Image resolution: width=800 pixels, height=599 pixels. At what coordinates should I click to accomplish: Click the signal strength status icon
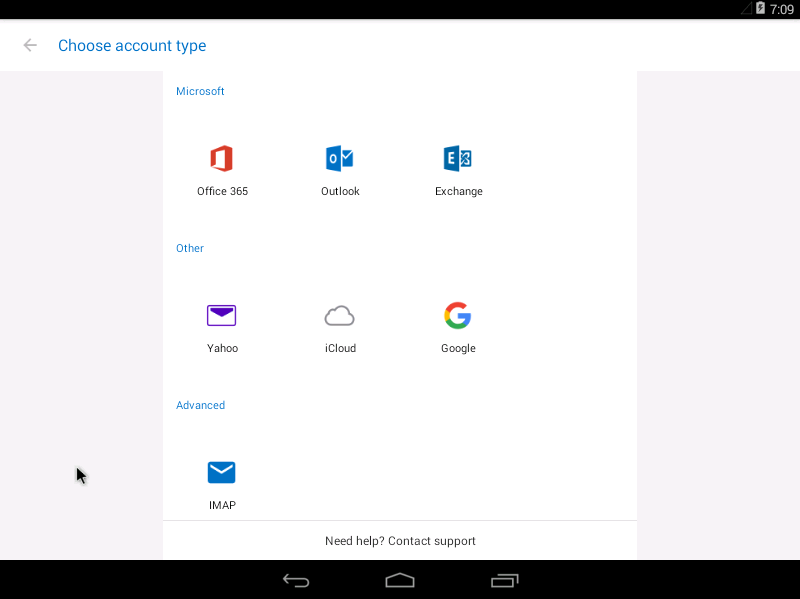coord(746,8)
